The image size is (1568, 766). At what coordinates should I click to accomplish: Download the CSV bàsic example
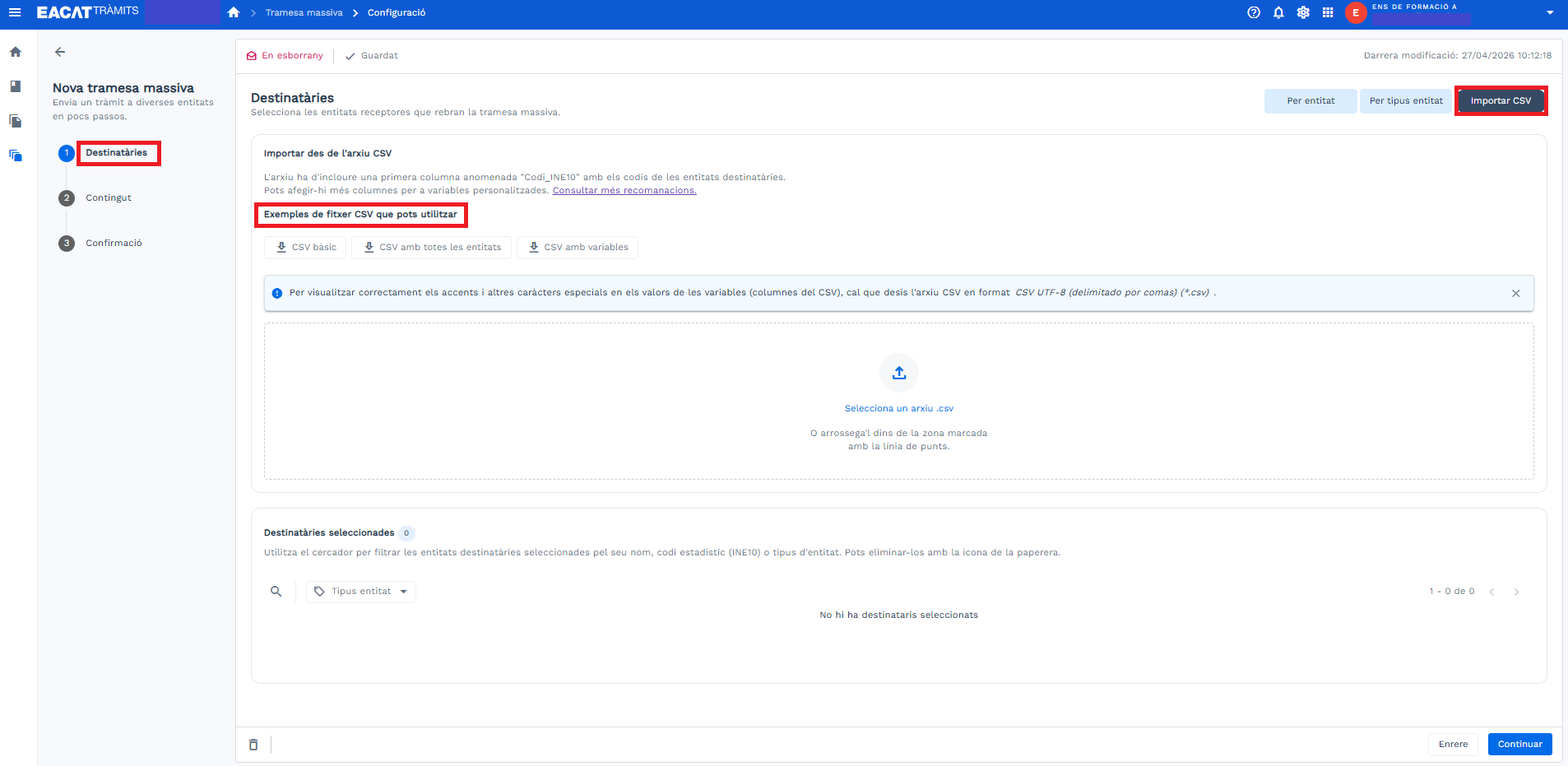[x=305, y=248]
